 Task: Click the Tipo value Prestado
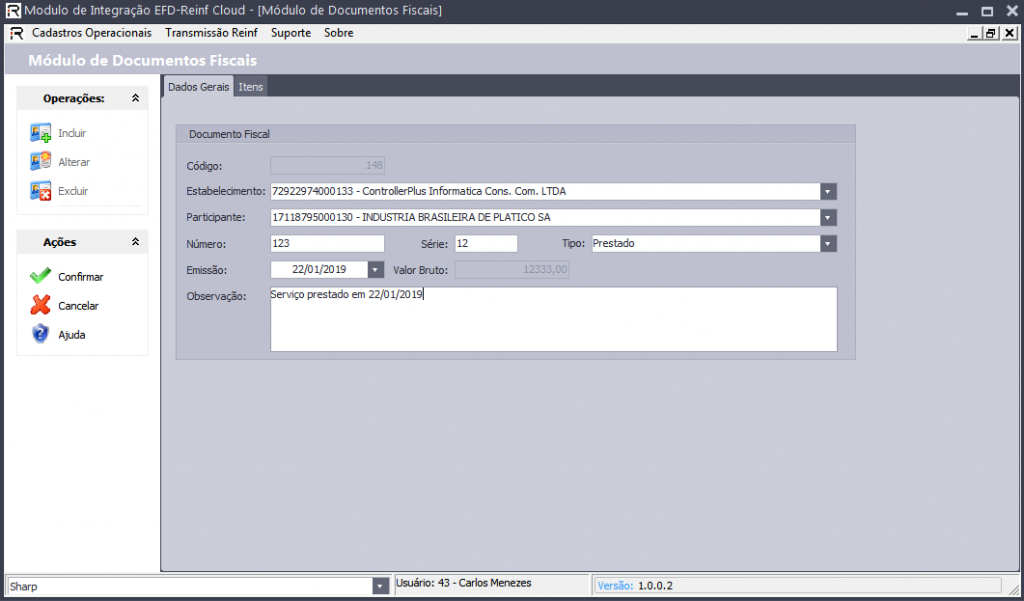pyautogui.click(x=613, y=243)
